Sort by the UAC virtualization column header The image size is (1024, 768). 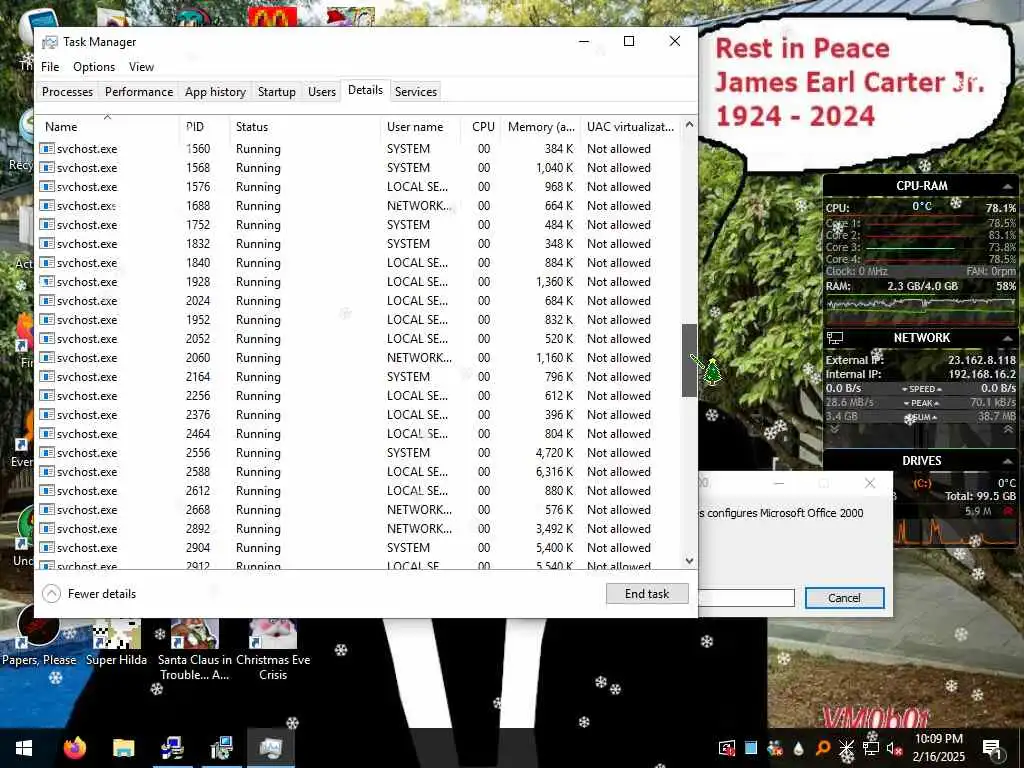[630, 126]
